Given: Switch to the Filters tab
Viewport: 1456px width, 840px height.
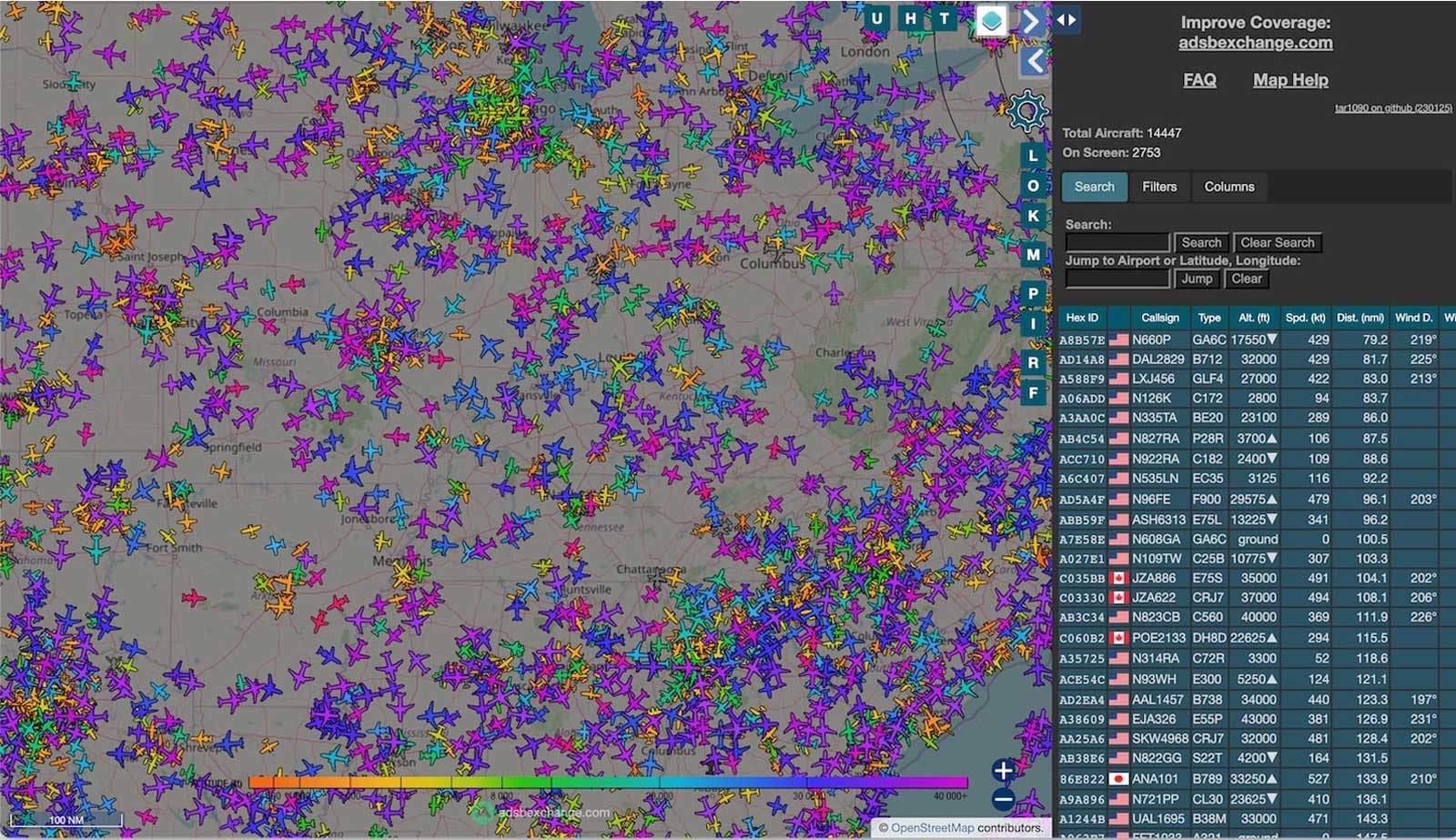Looking at the screenshot, I should [1159, 187].
